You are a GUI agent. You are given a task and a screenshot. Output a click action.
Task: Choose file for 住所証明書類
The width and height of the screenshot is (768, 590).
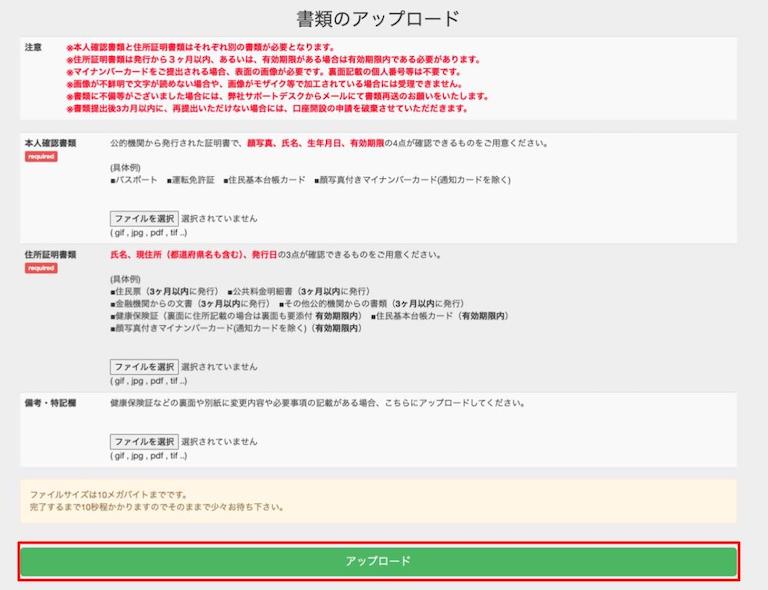click(x=144, y=367)
